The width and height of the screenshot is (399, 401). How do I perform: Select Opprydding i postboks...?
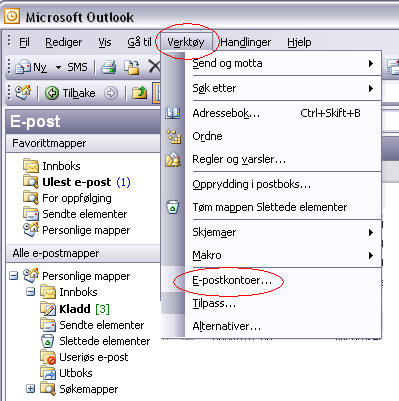[283, 184]
